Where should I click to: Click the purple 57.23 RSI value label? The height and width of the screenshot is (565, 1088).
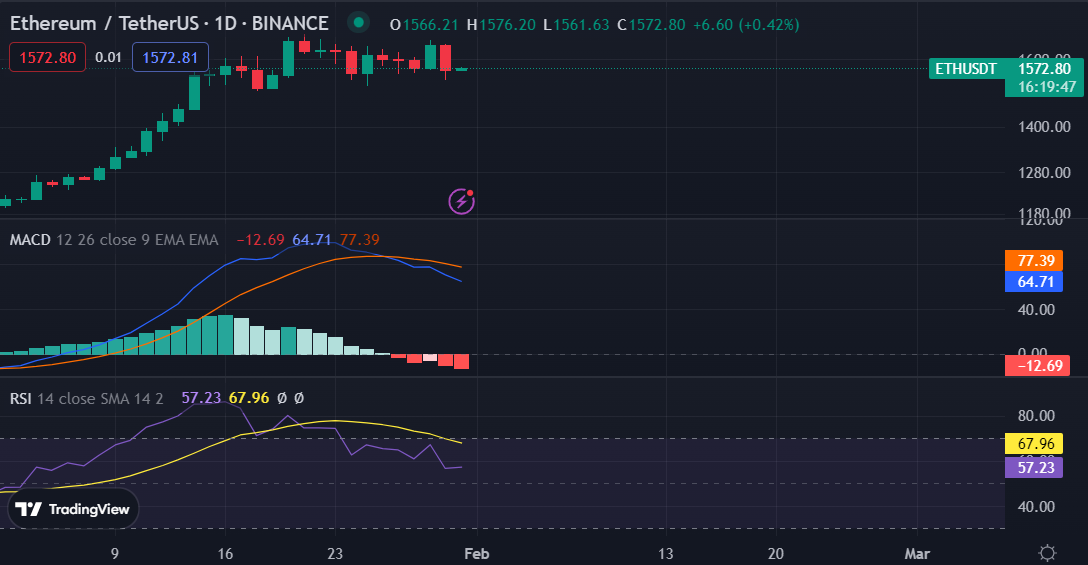tap(1034, 468)
